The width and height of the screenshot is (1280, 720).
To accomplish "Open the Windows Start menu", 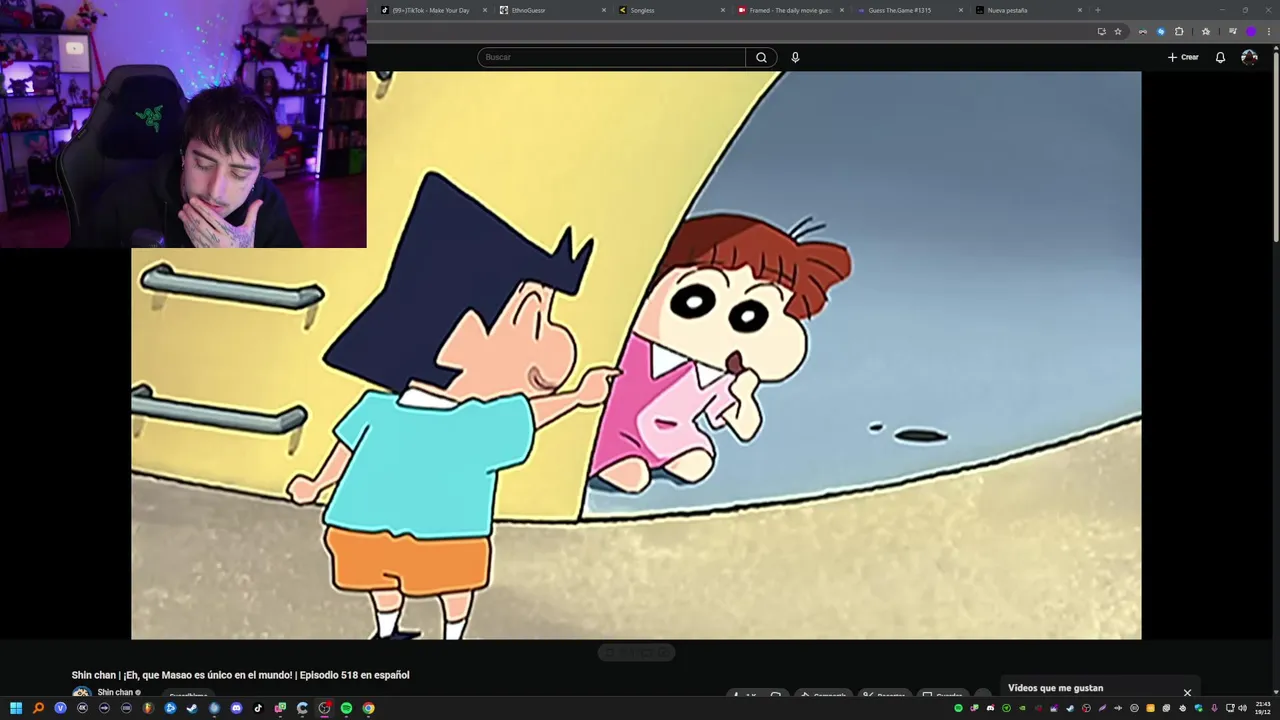I will (x=16, y=708).
